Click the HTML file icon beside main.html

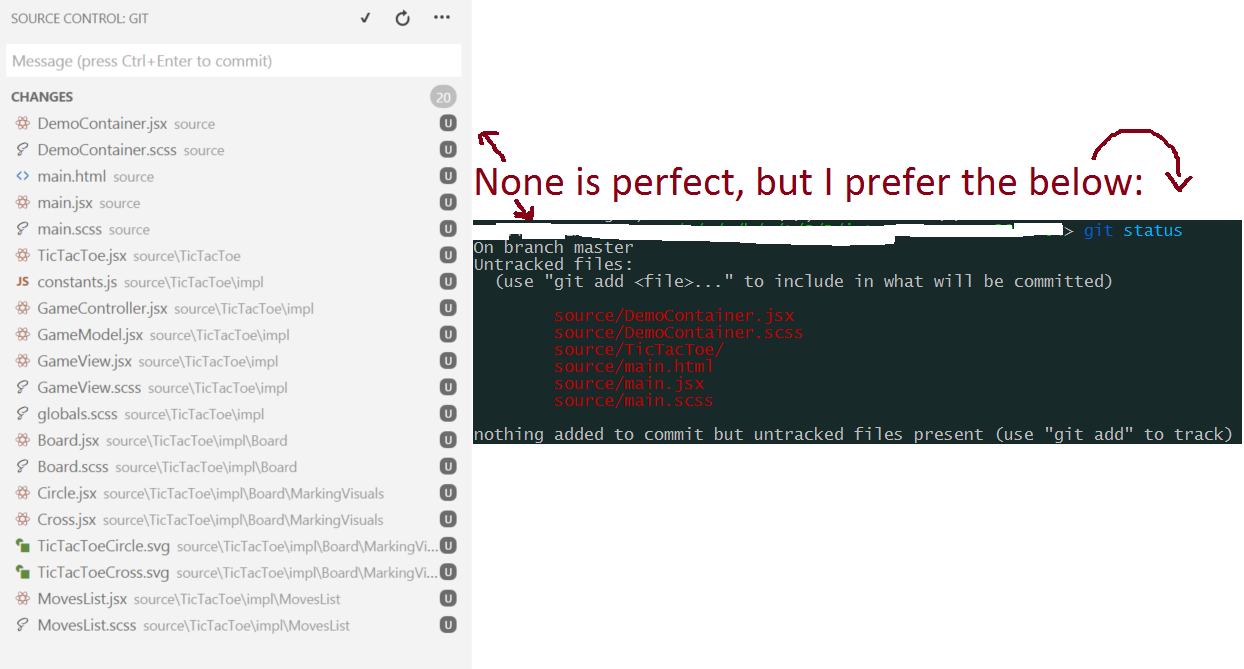[22, 176]
